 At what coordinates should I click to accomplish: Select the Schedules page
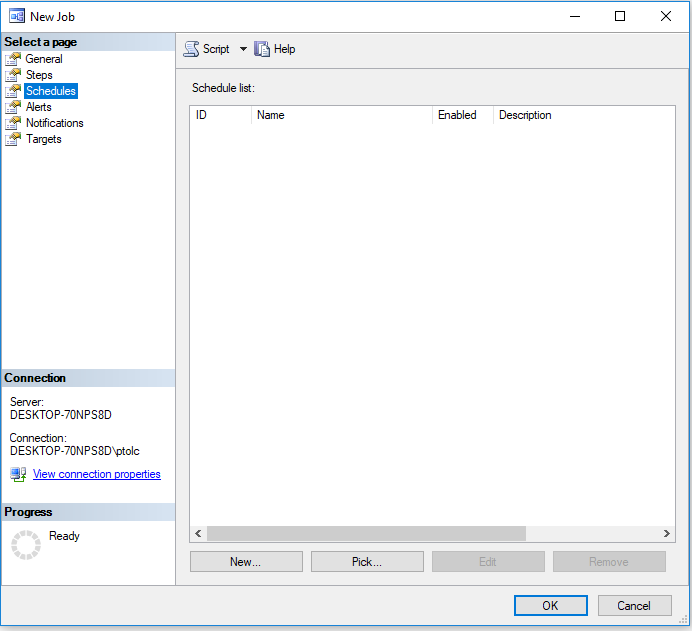point(50,91)
